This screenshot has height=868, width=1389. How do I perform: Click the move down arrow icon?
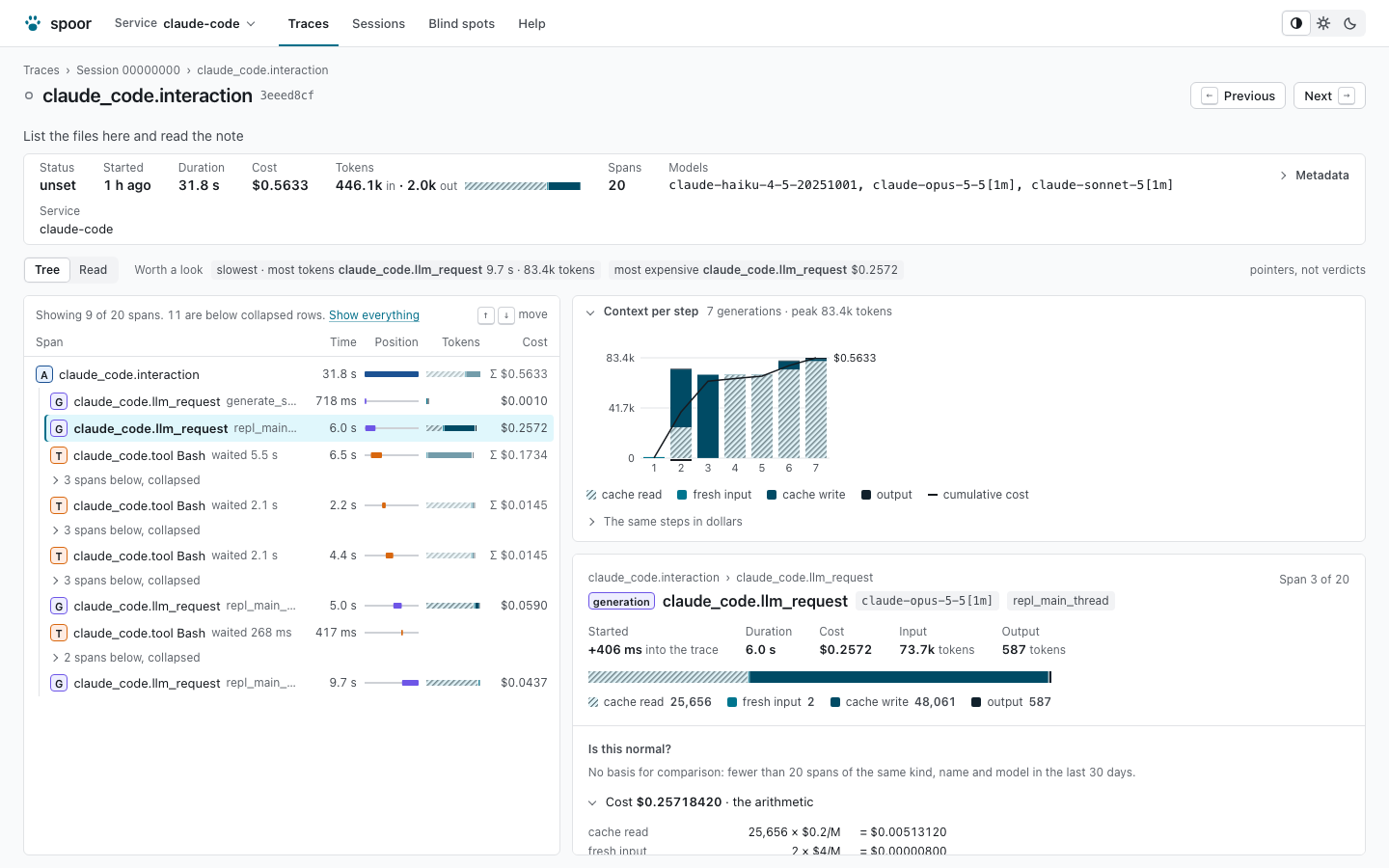click(x=506, y=315)
